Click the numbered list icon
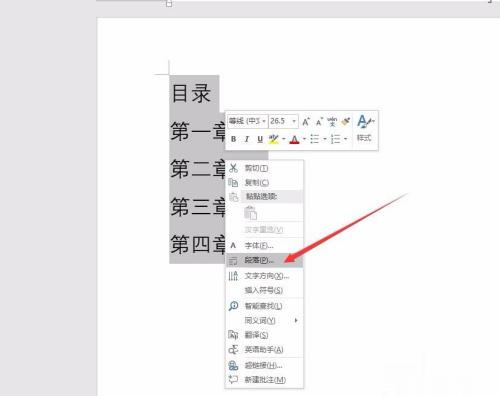 click(336, 139)
